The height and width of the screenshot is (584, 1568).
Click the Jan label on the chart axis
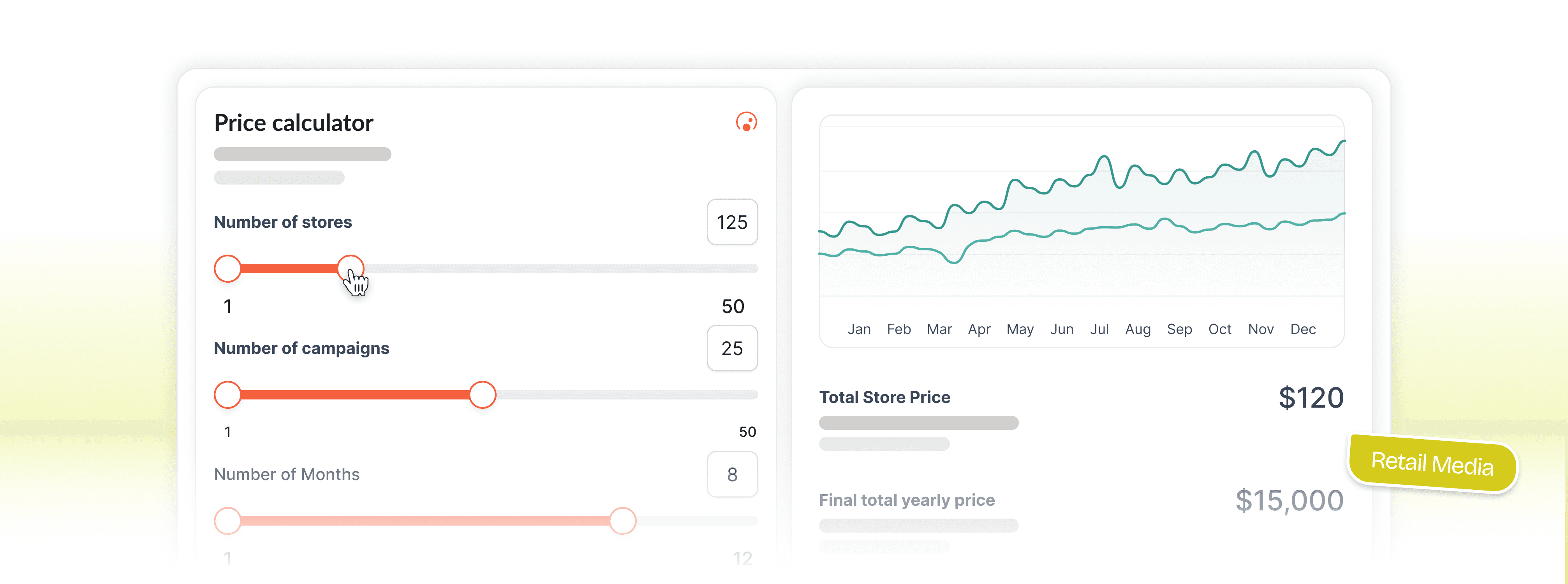point(859,329)
